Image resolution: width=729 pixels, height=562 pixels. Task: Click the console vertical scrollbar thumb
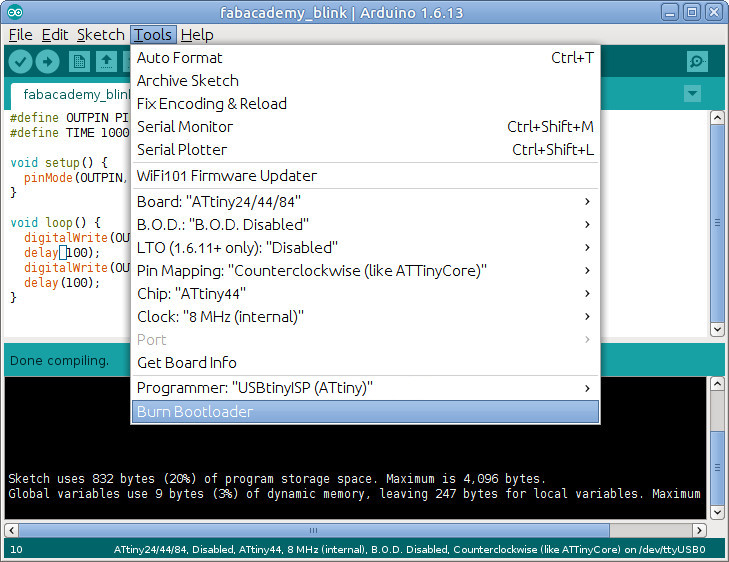[x=717, y=468]
